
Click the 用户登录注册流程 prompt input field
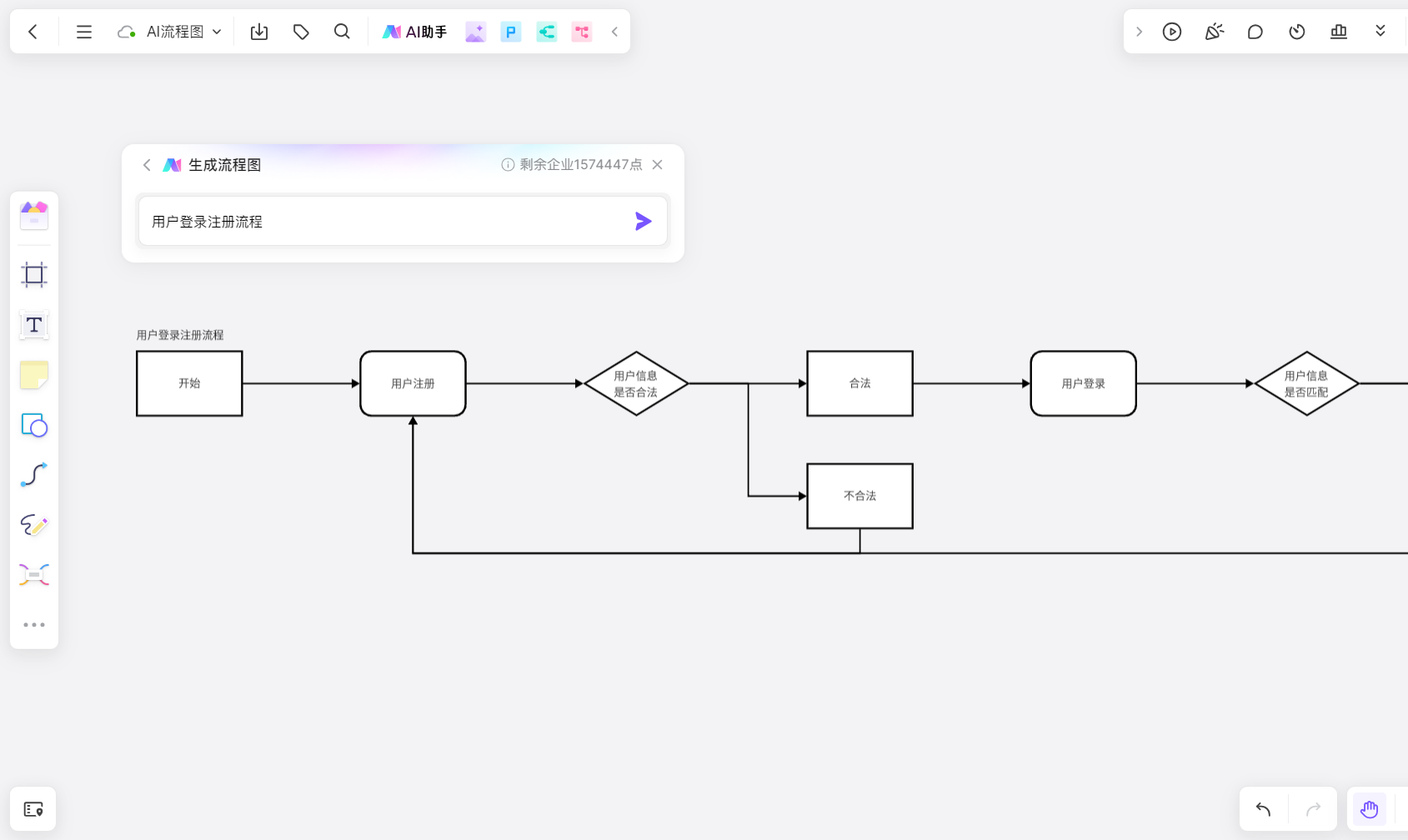coord(403,221)
